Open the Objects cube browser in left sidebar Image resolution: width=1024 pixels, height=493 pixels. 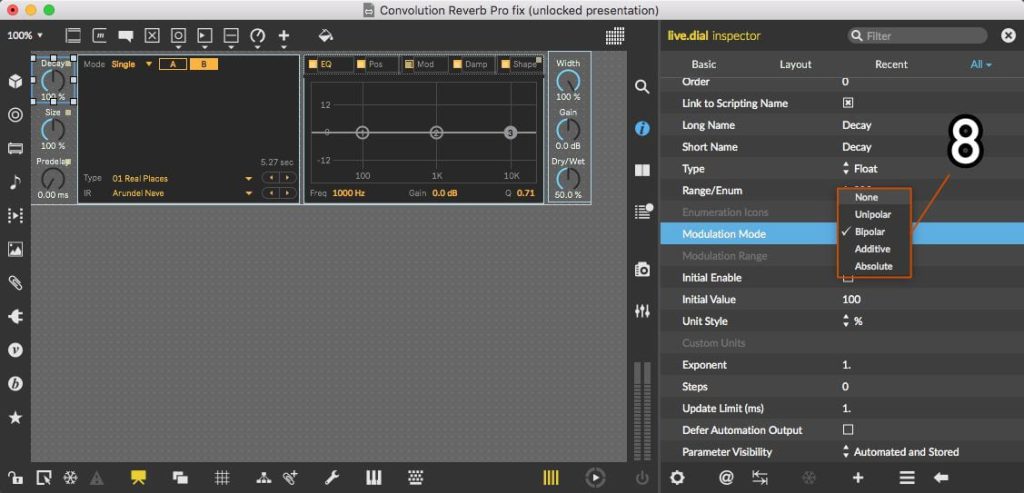[x=15, y=82]
